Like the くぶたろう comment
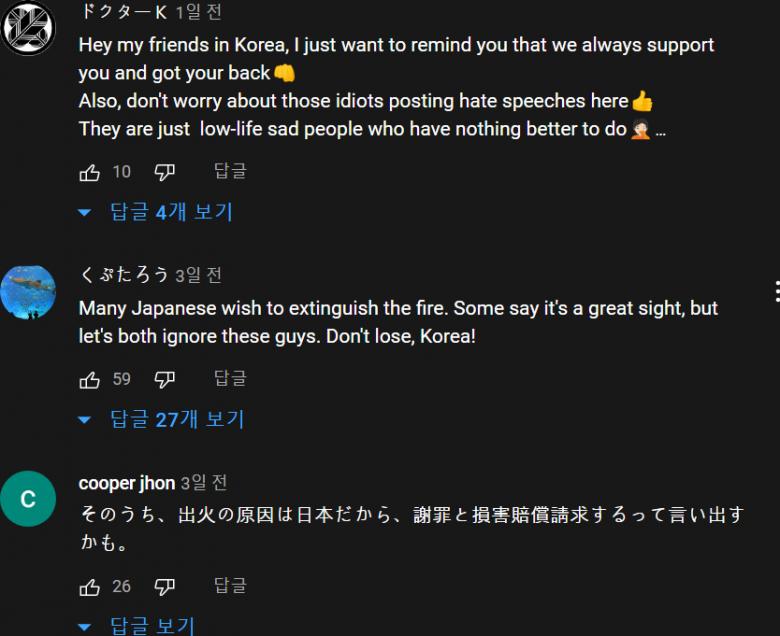The width and height of the screenshot is (780, 636). click(90, 379)
